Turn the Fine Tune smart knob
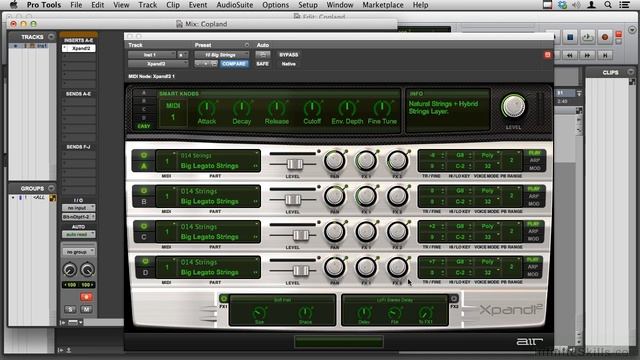Viewport: 640px width, 360px height. click(x=382, y=108)
